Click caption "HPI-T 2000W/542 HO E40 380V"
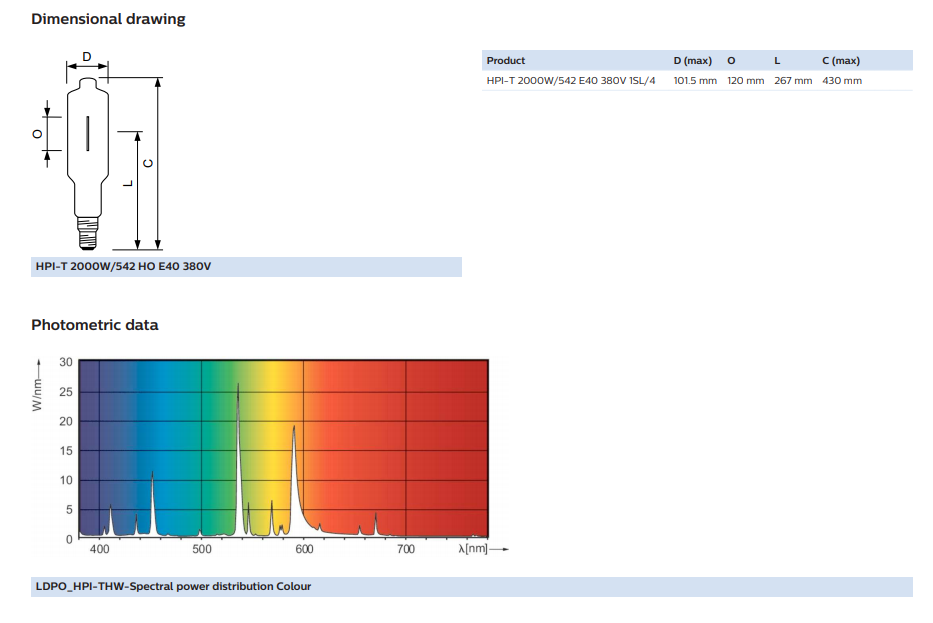 tap(123, 267)
